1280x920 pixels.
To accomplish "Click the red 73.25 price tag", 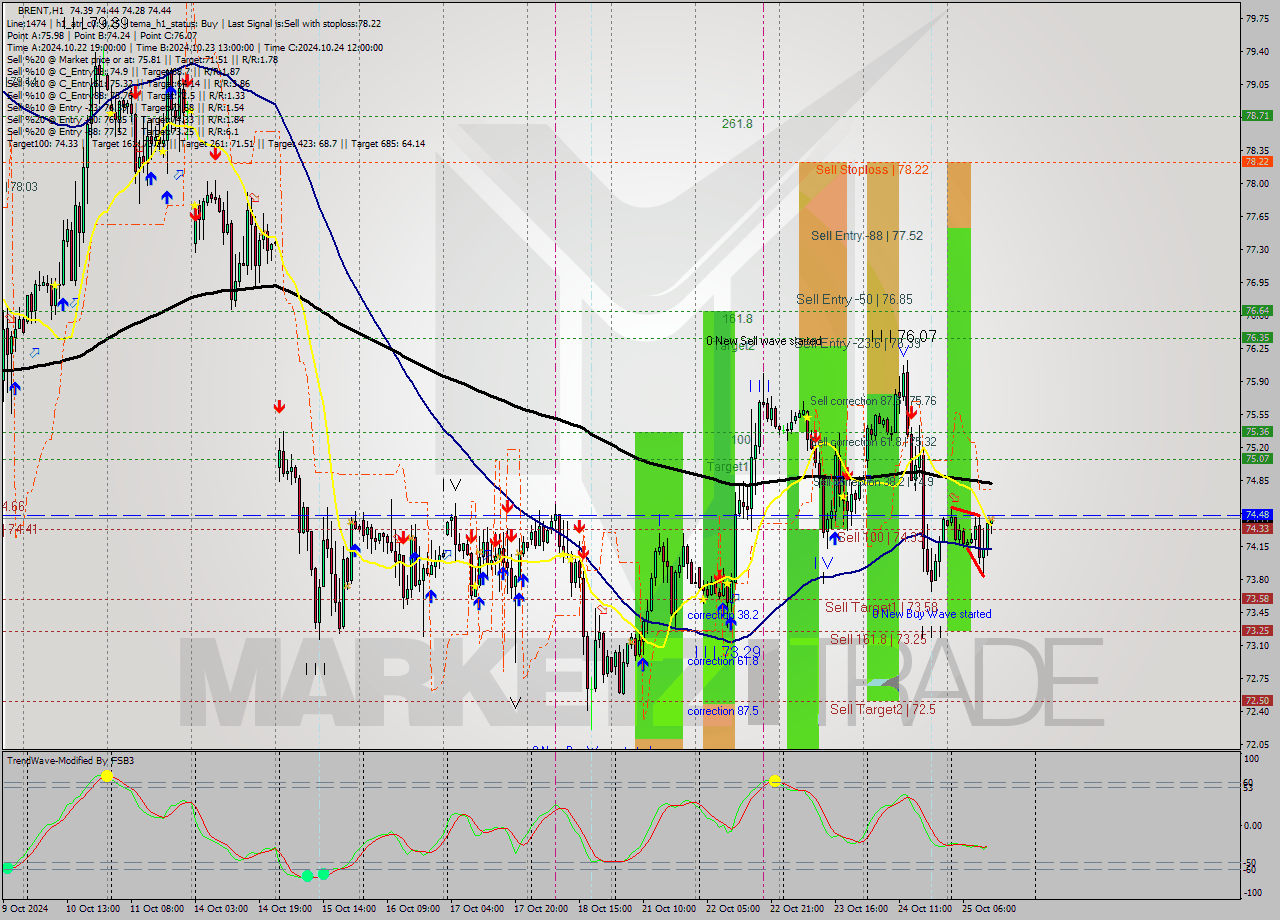I will click(x=1257, y=631).
